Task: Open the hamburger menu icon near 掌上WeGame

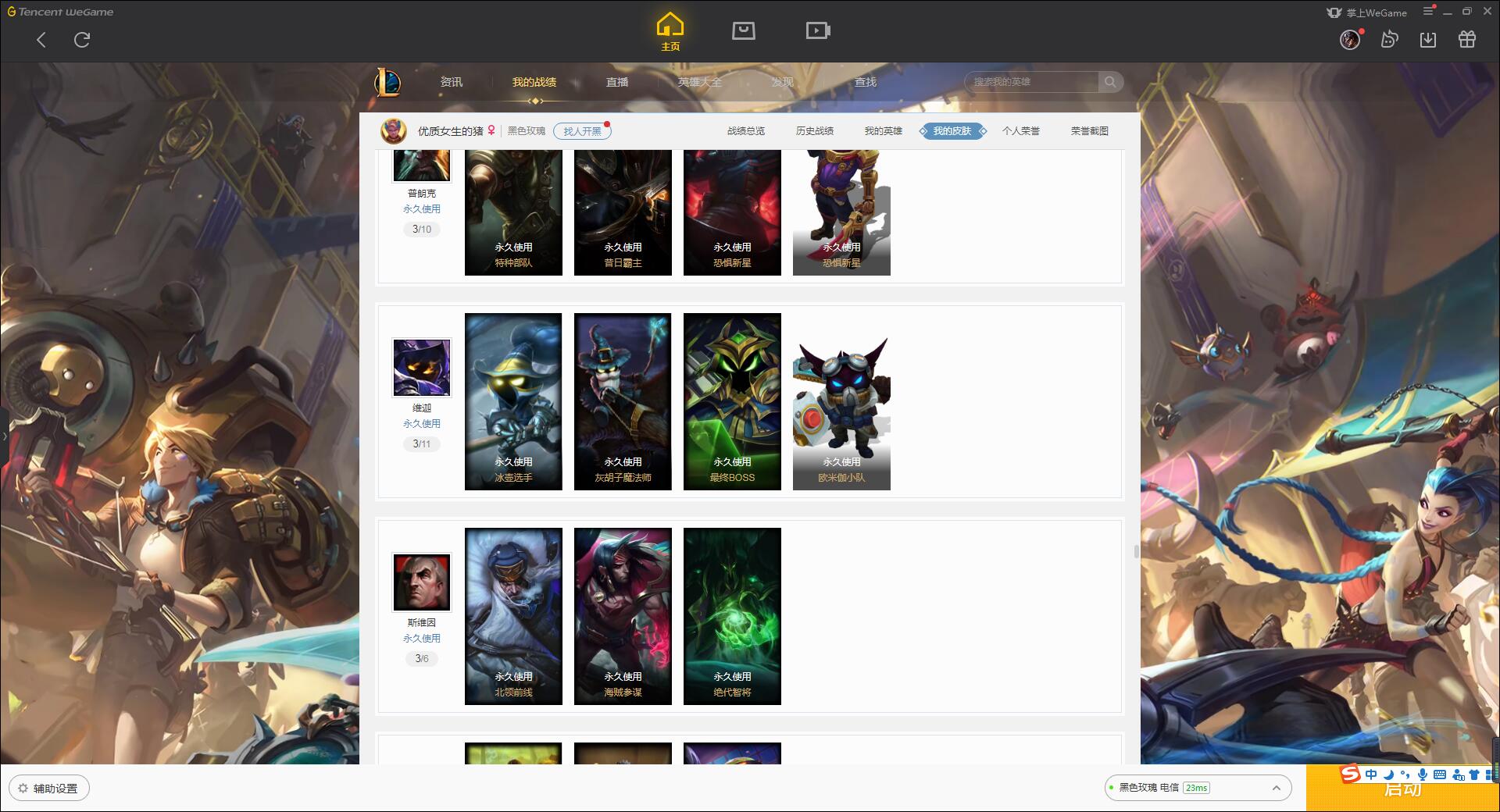Action: pyautogui.click(x=1429, y=12)
